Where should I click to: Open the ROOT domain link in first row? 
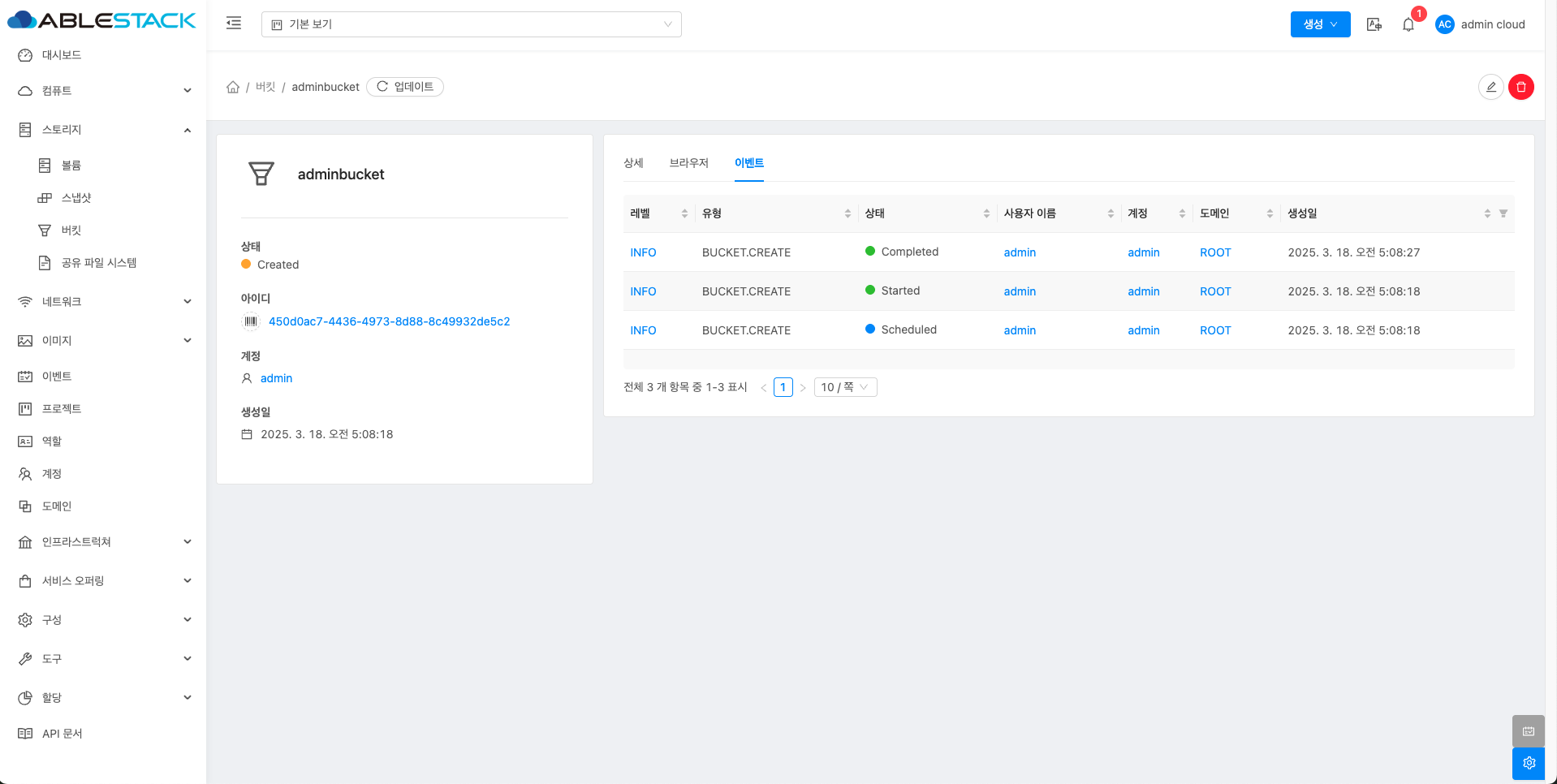1215,252
